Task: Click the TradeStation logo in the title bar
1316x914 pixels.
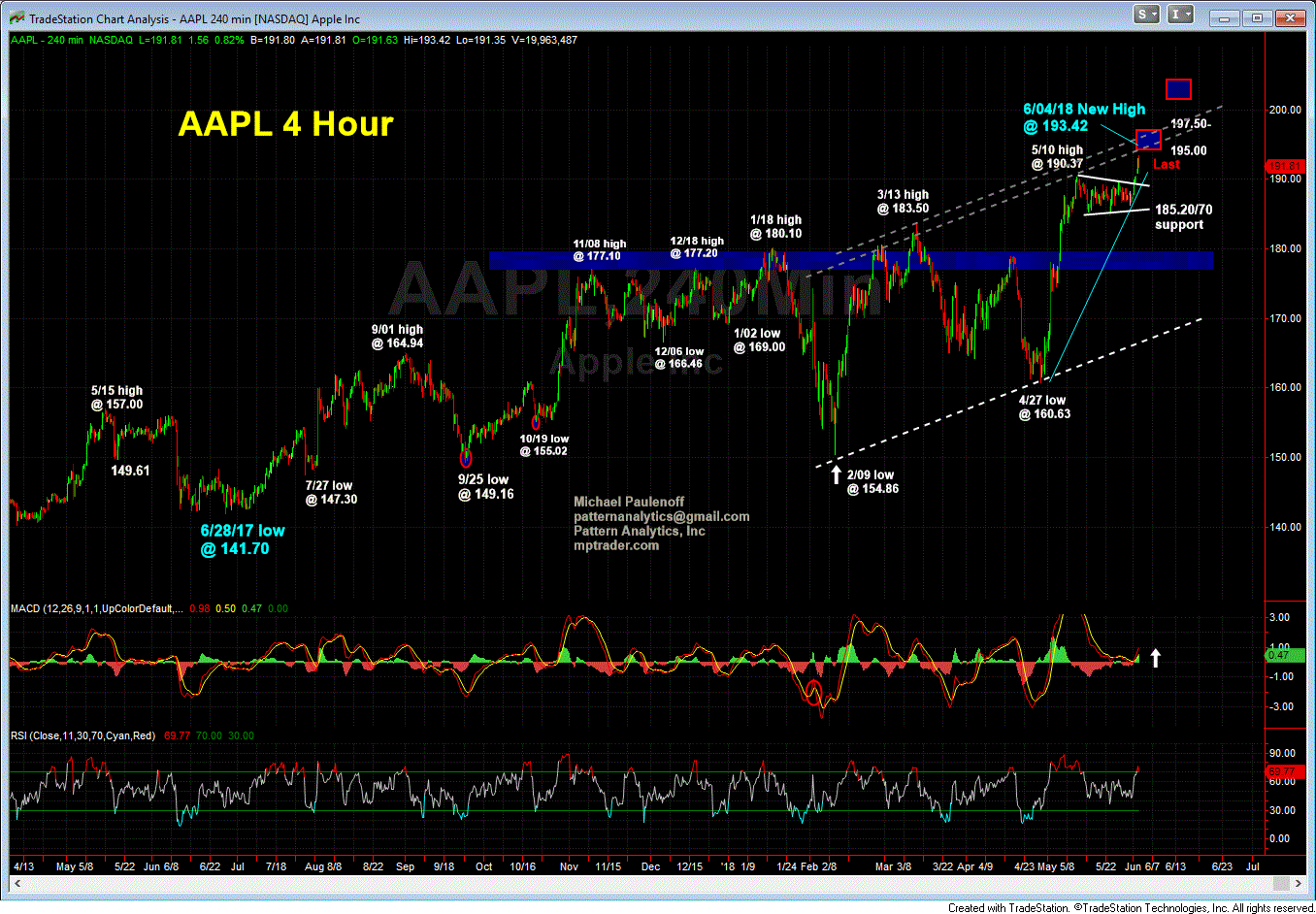Action: [x=16, y=18]
